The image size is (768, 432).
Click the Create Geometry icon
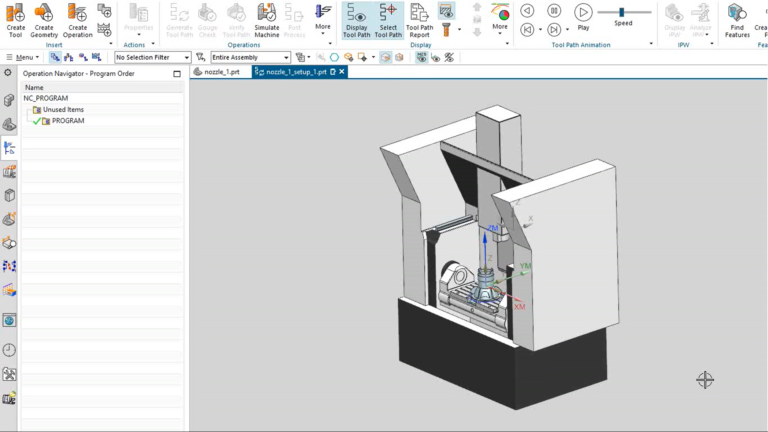point(44,20)
